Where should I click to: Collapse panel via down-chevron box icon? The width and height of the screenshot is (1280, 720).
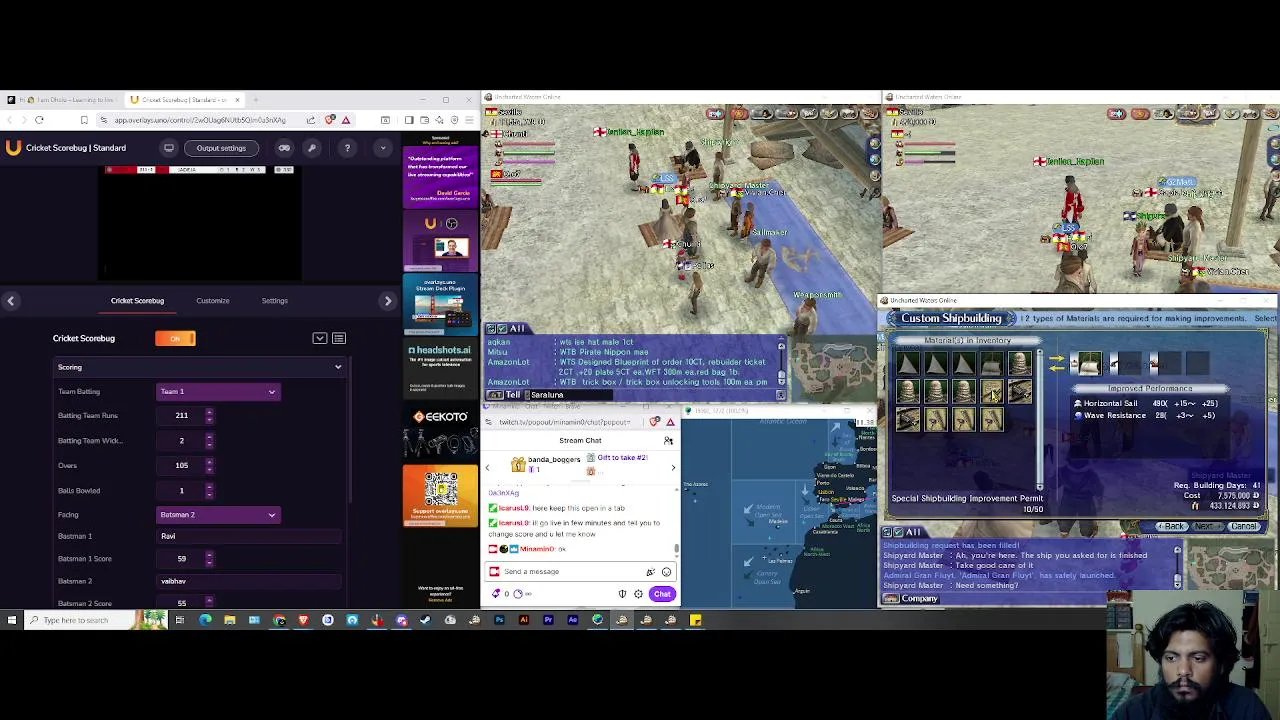[320, 338]
